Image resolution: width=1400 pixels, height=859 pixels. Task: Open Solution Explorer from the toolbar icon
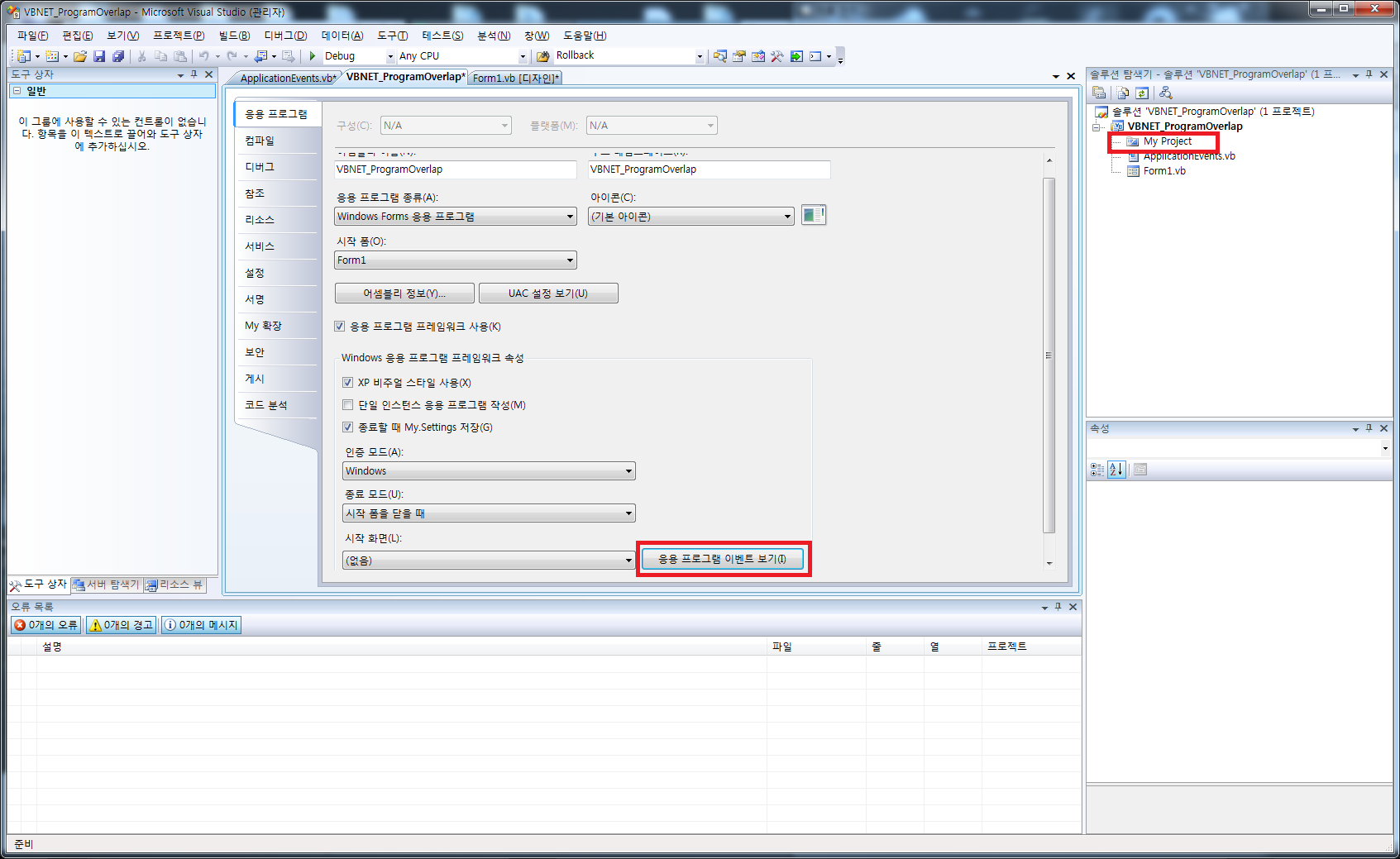click(x=720, y=56)
